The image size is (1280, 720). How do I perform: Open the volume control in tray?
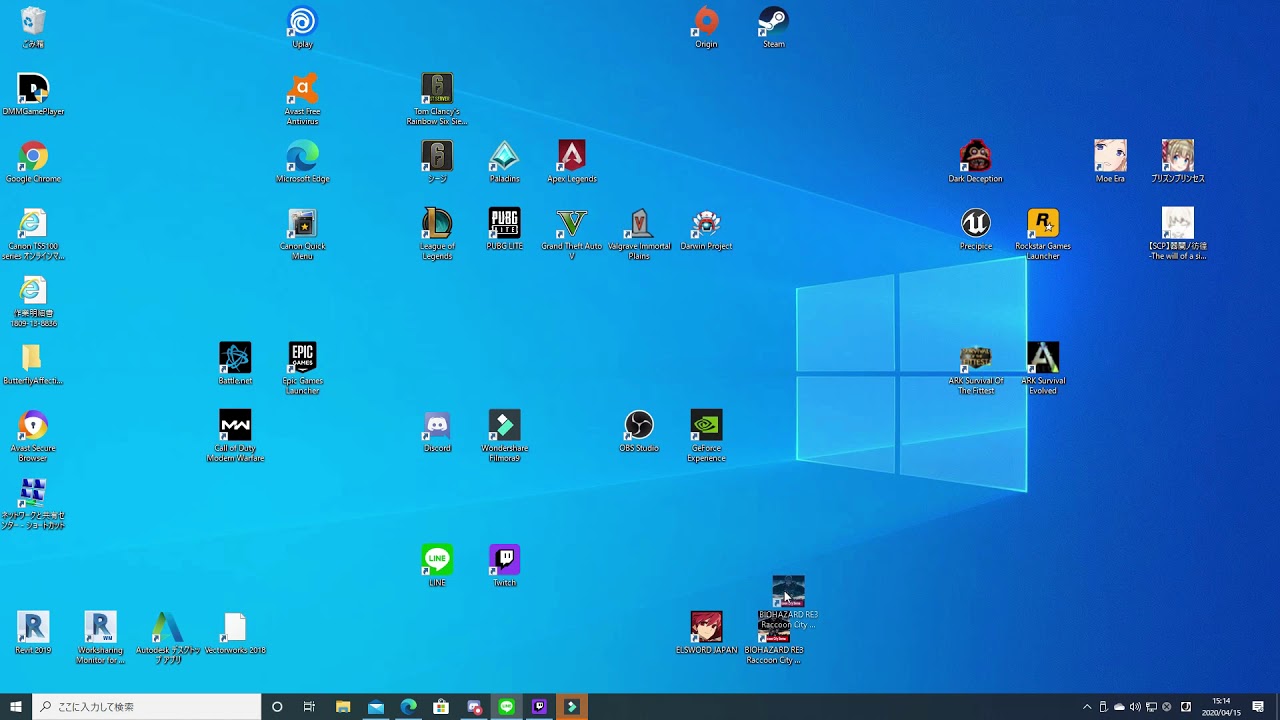1135,707
